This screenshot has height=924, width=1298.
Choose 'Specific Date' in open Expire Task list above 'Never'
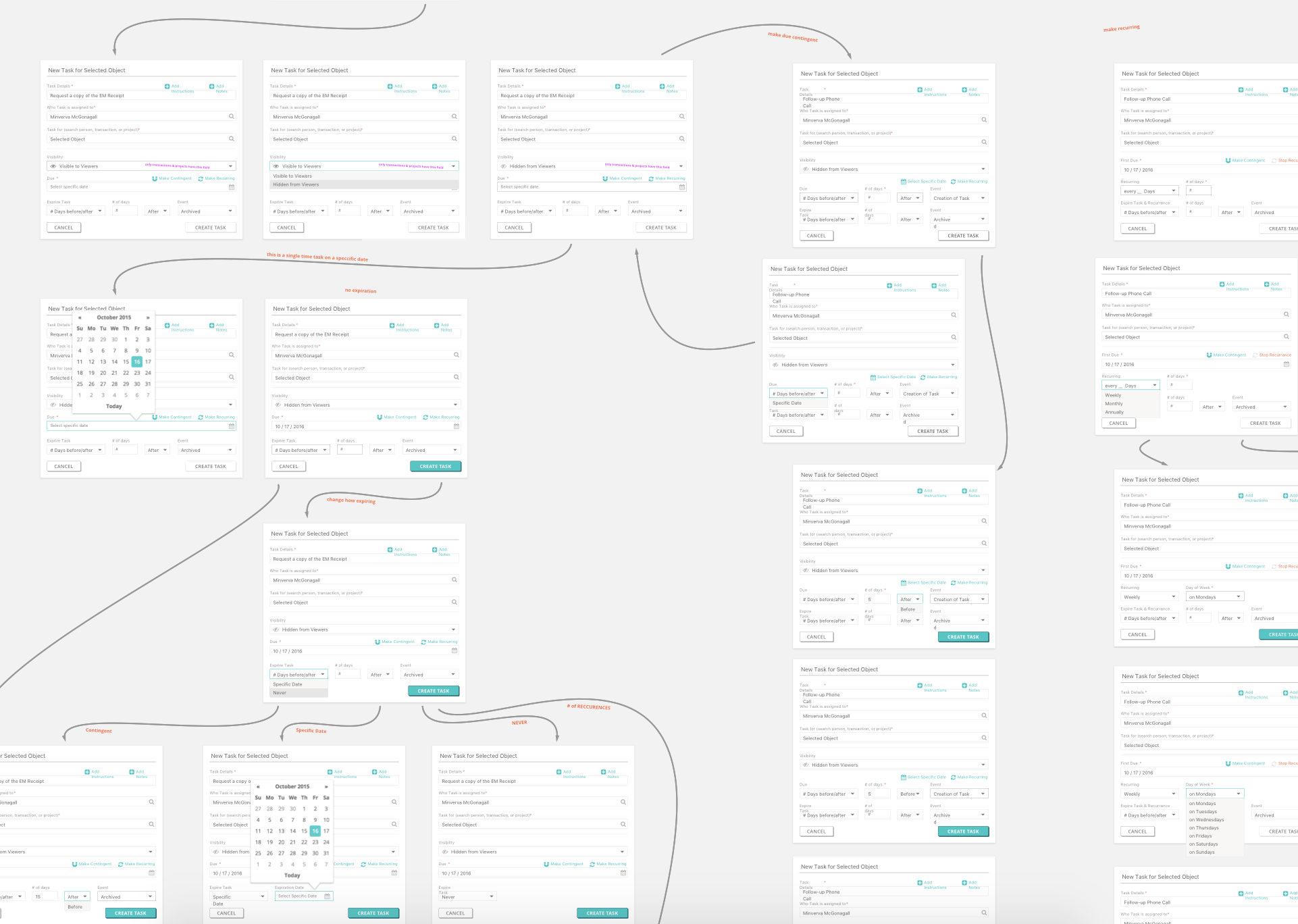[x=298, y=685]
